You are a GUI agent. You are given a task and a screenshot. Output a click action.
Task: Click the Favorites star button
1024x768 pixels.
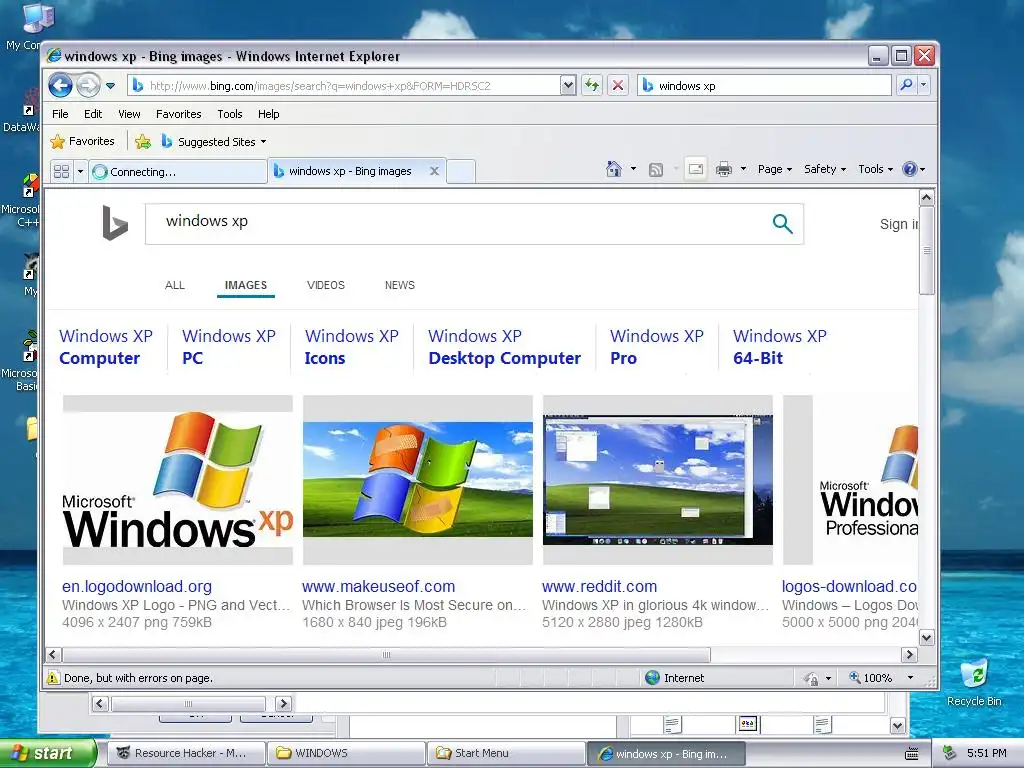coord(83,141)
